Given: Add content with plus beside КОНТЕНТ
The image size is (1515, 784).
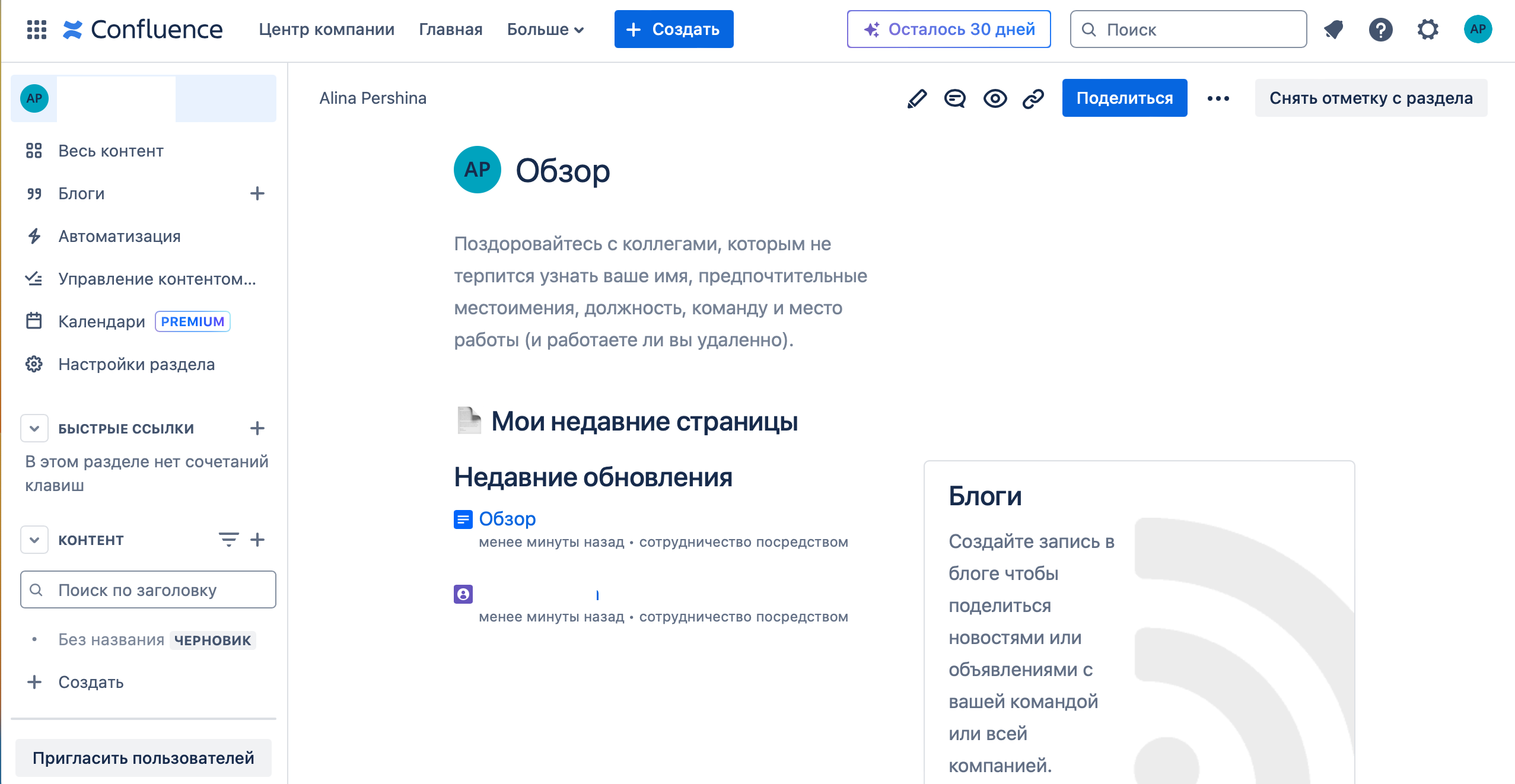Looking at the screenshot, I should click(x=257, y=540).
